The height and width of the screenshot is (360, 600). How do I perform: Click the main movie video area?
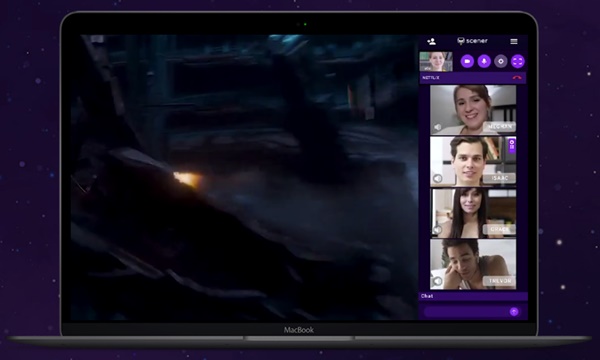(244, 177)
